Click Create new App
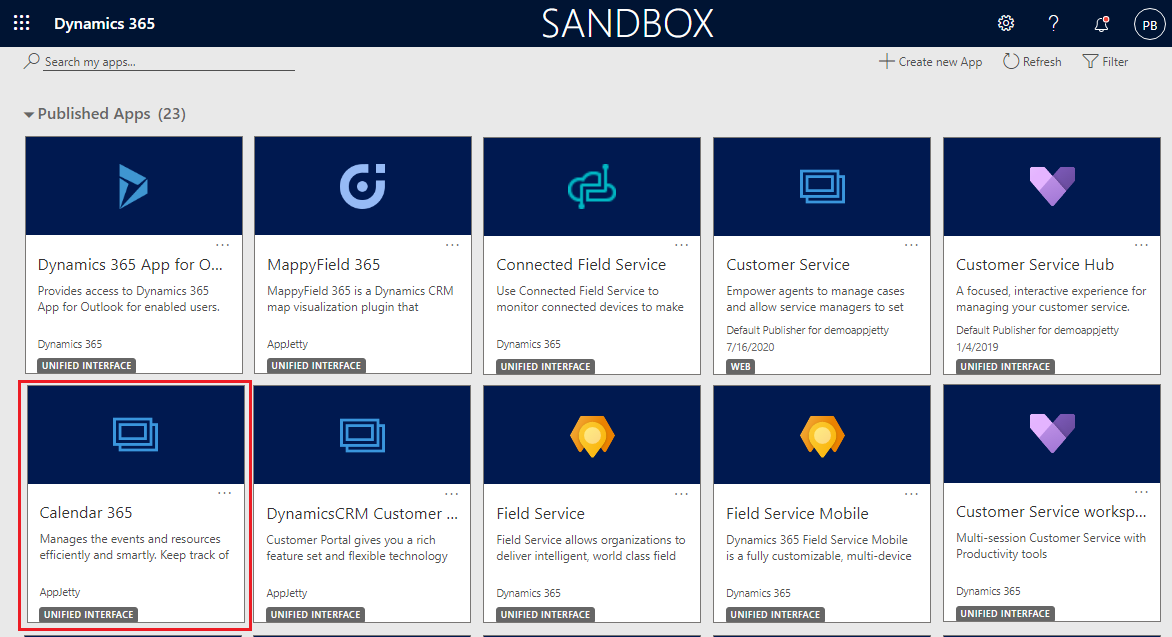Viewport: 1172px width, 637px height. 931,61
